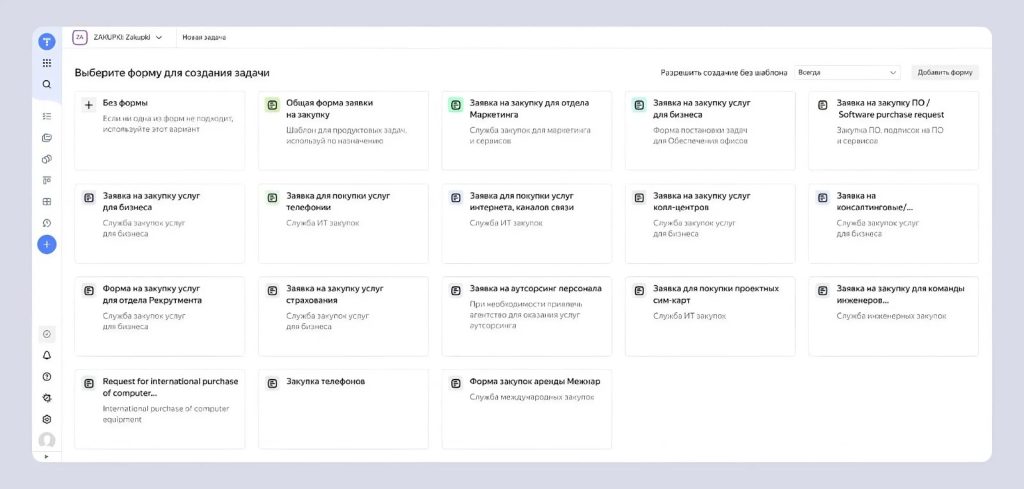The width and height of the screenshot is (1024, 489).
Task: Open the history icon in the sidebar
Action: pyautogui.click(x=47, y=222)
